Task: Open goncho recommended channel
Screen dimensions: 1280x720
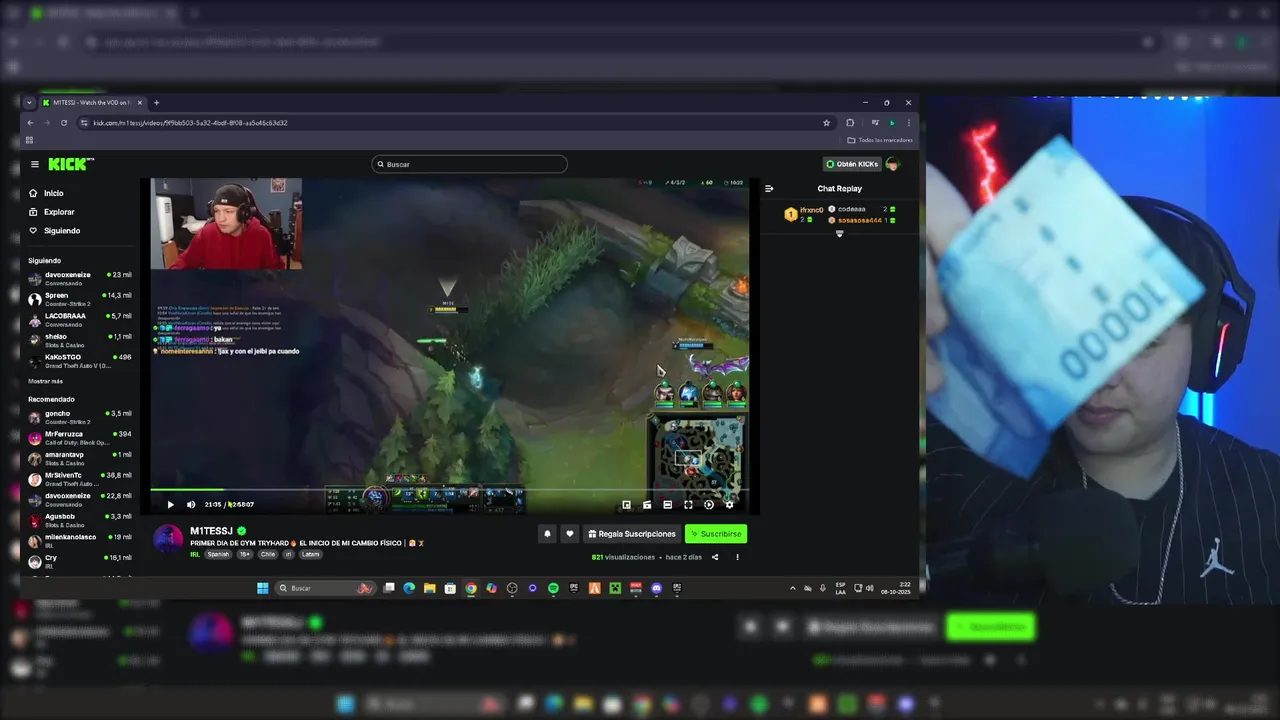Action: coord(80,417)
